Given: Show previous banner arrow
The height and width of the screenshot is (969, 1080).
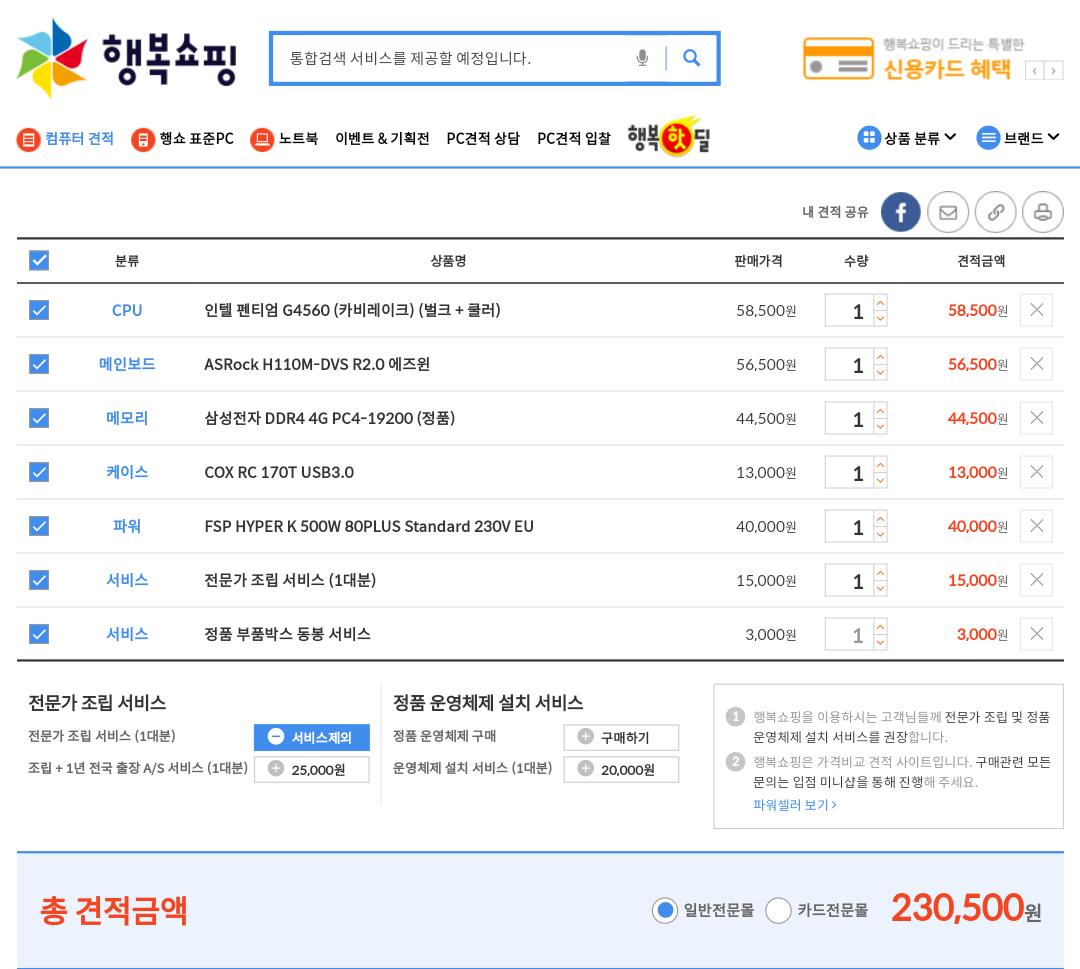Looking at the screenshot, I should click(1035, 70).
